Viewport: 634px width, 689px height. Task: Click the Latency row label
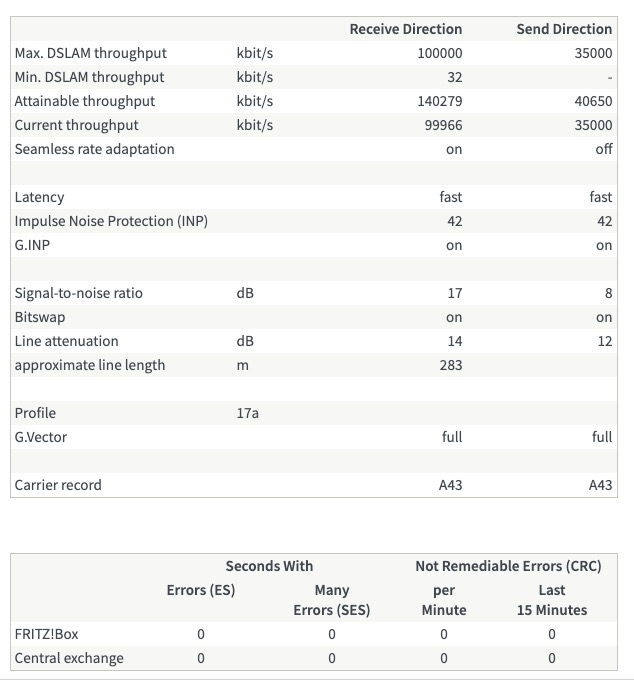[x=39, y=197]
